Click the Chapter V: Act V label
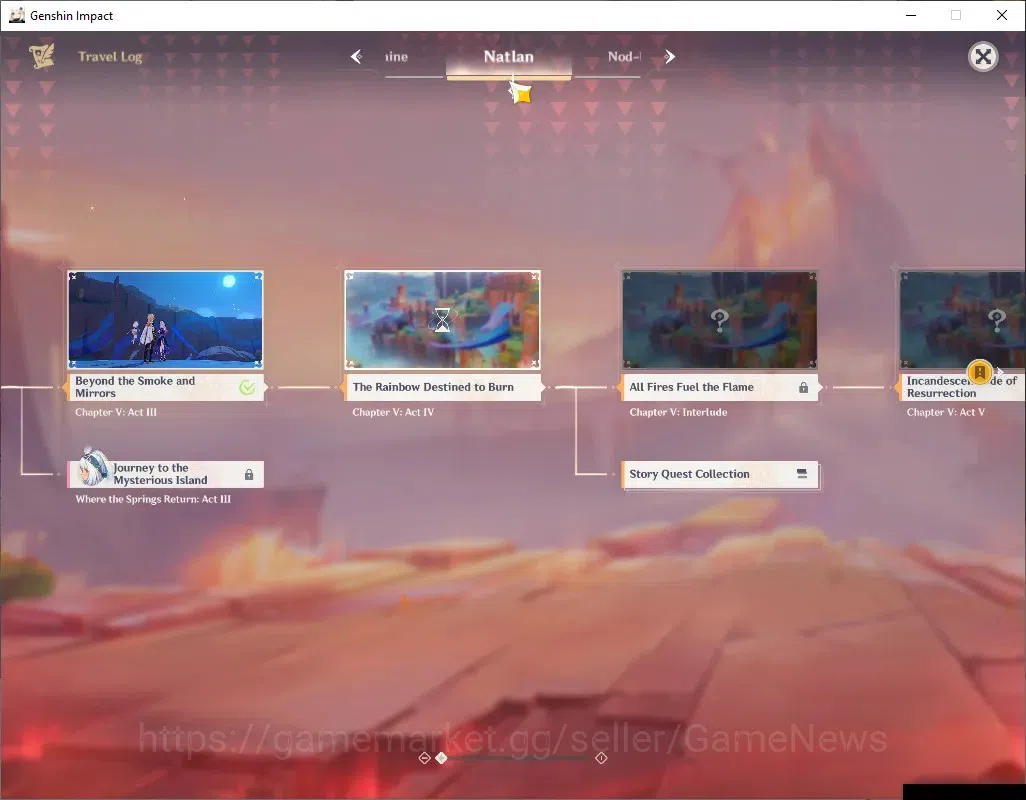Viewport: 1026px width, 800px height. pos(946,412)
